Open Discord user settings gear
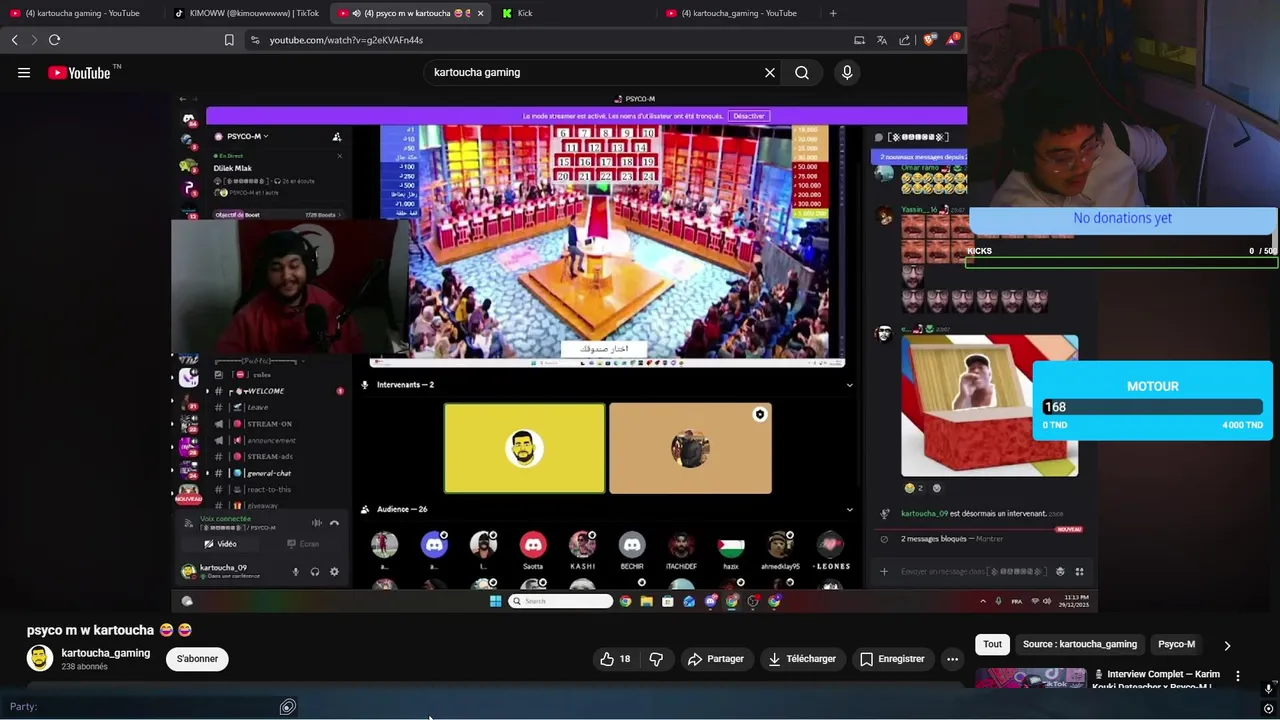 coord(334,572)
